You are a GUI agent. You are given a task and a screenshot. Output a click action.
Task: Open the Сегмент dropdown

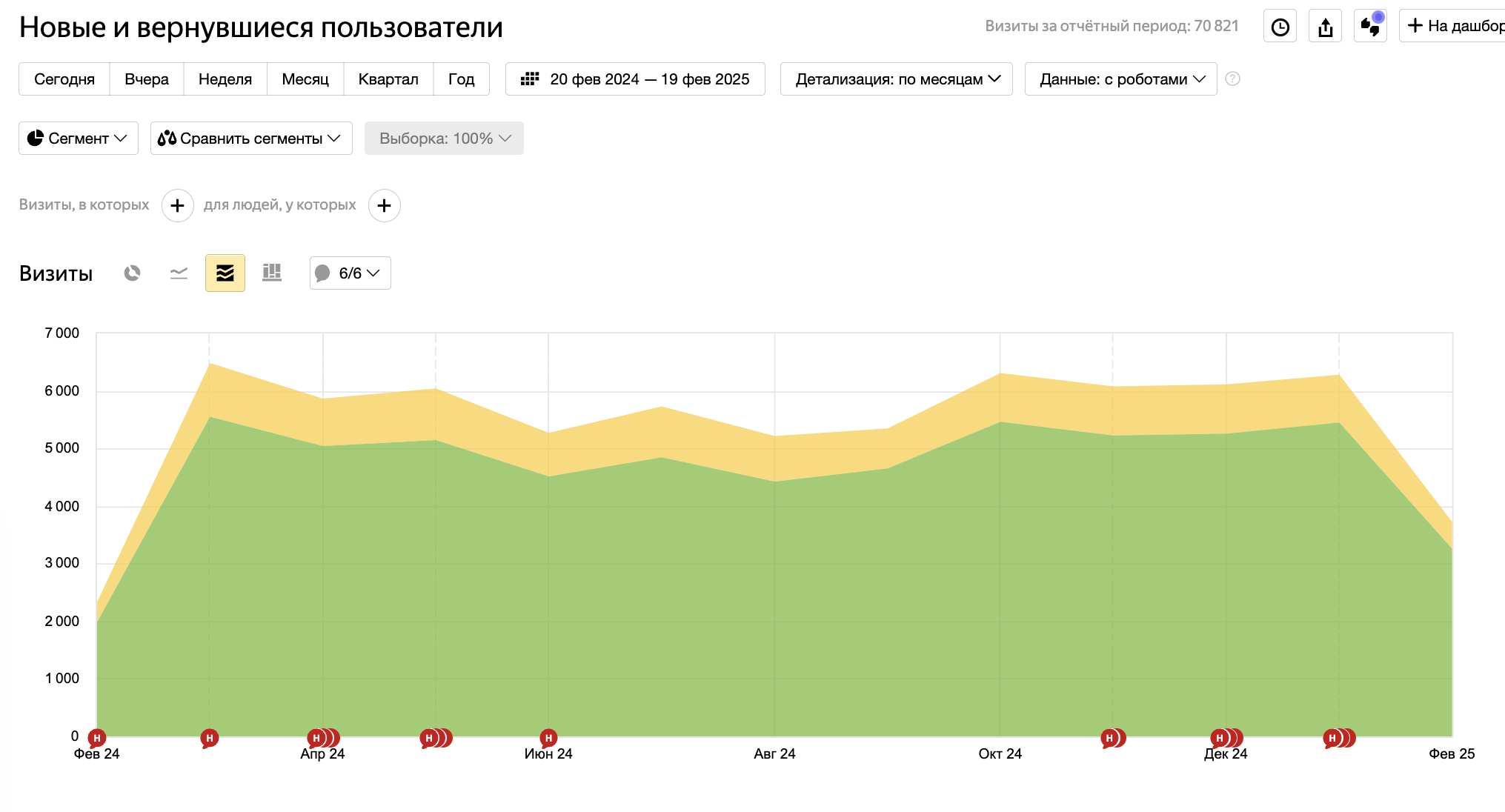[x=79, y=139]
